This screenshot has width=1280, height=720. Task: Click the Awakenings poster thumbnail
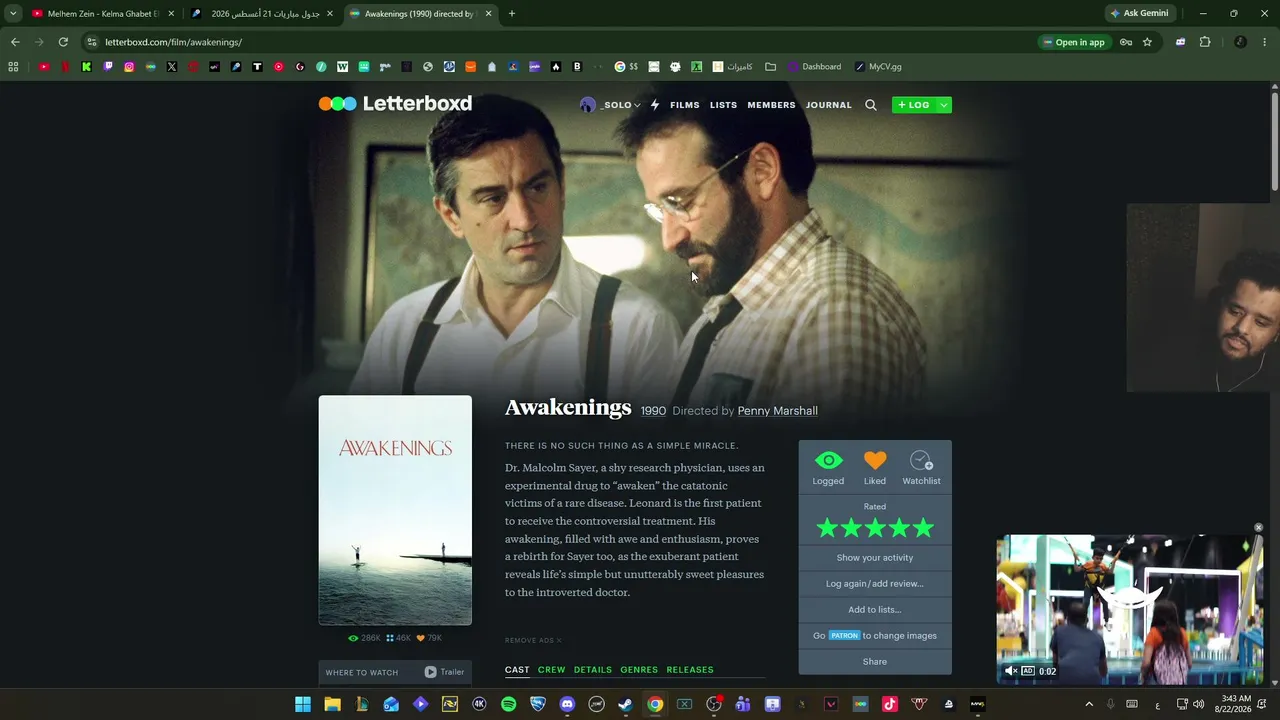click(395, 510)
